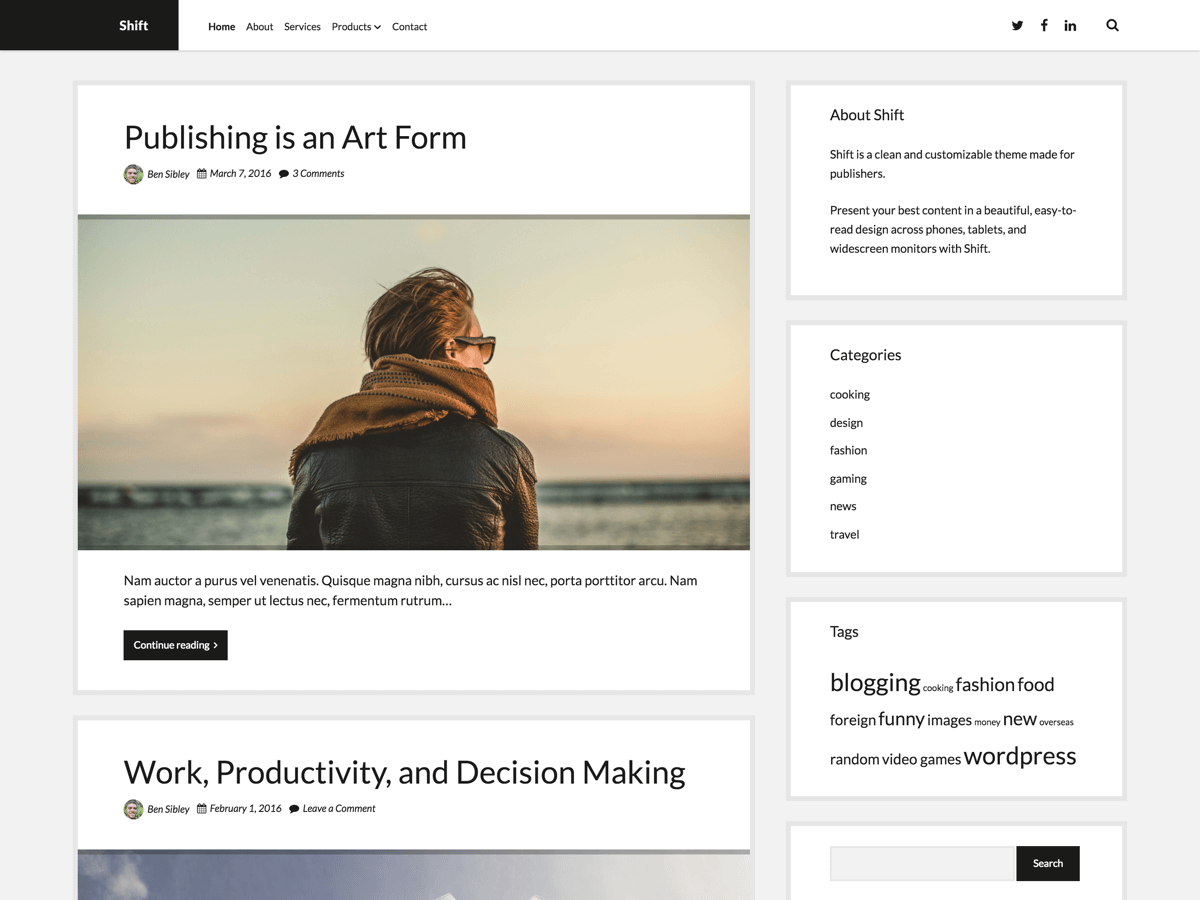Click the Continue reading button
1200x900 pixels.
point(175,645)
